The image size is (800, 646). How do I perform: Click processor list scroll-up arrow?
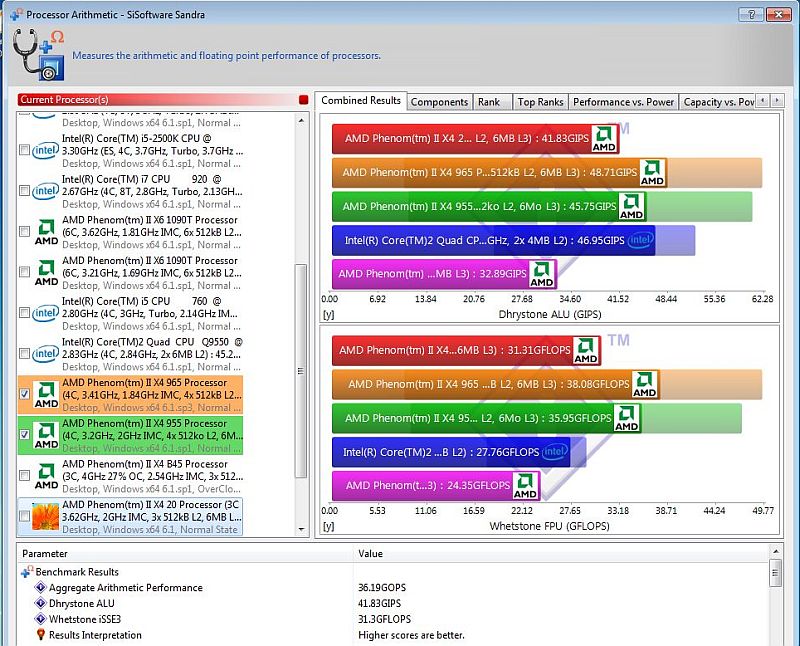click(301, 121)
